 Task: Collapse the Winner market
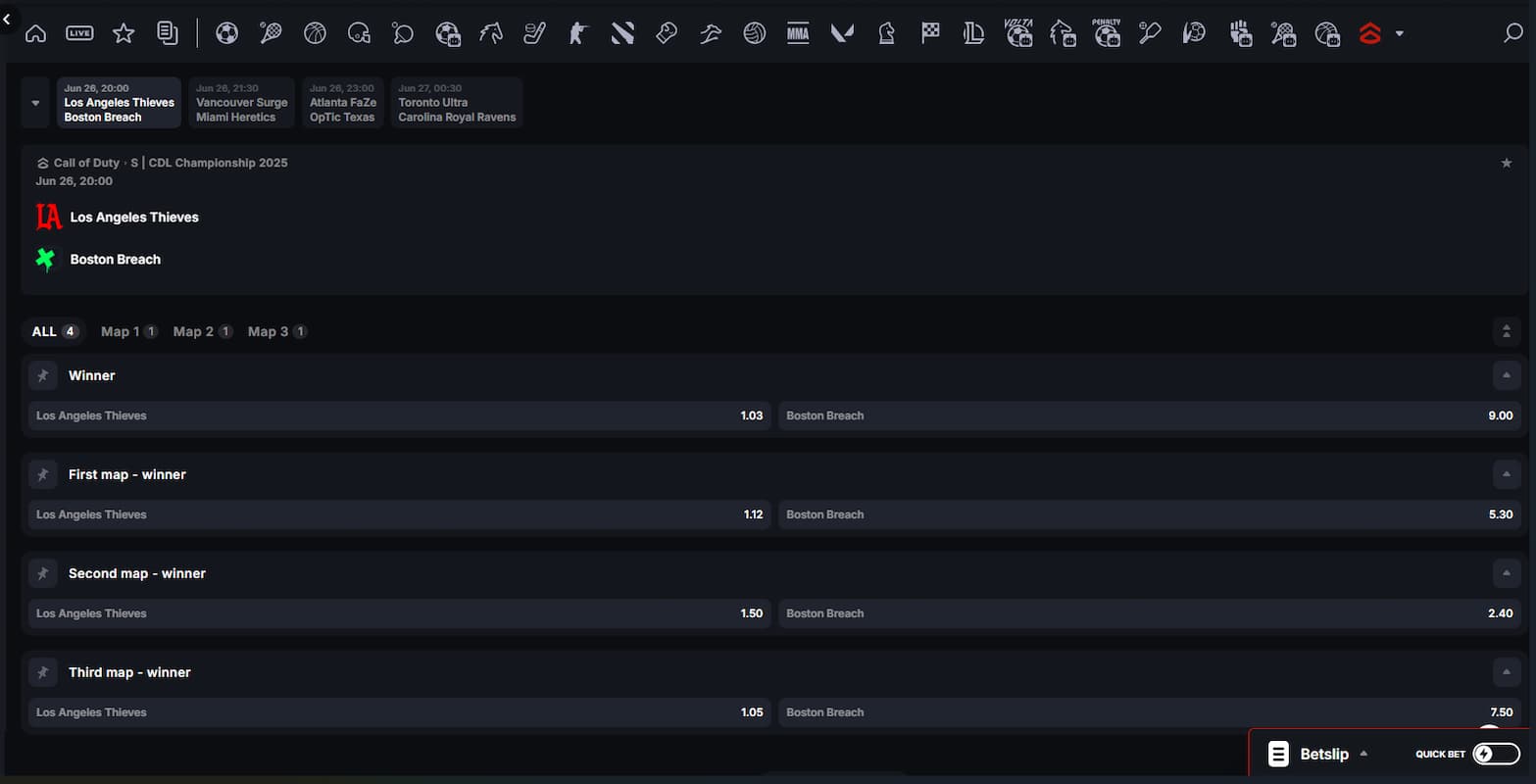pos(1507,375)
